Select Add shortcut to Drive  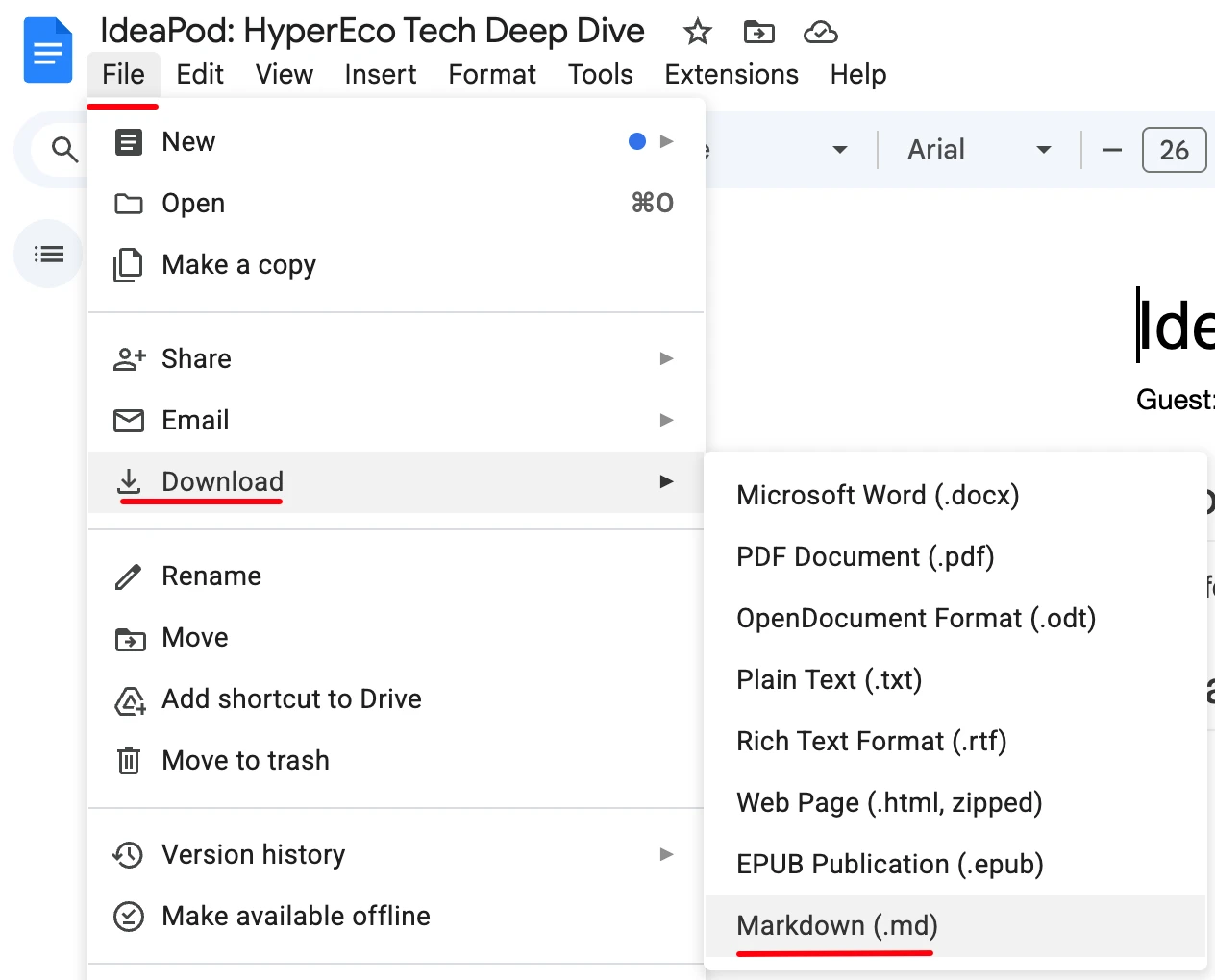(x=291, y=698)
